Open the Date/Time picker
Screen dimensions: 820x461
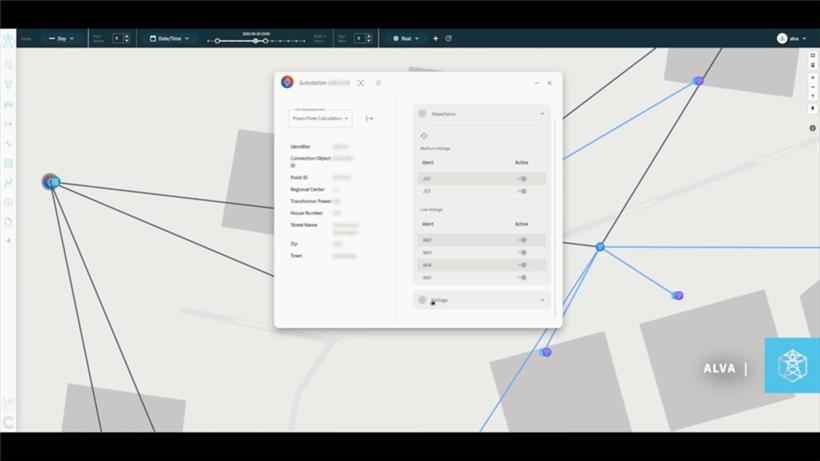169,38
